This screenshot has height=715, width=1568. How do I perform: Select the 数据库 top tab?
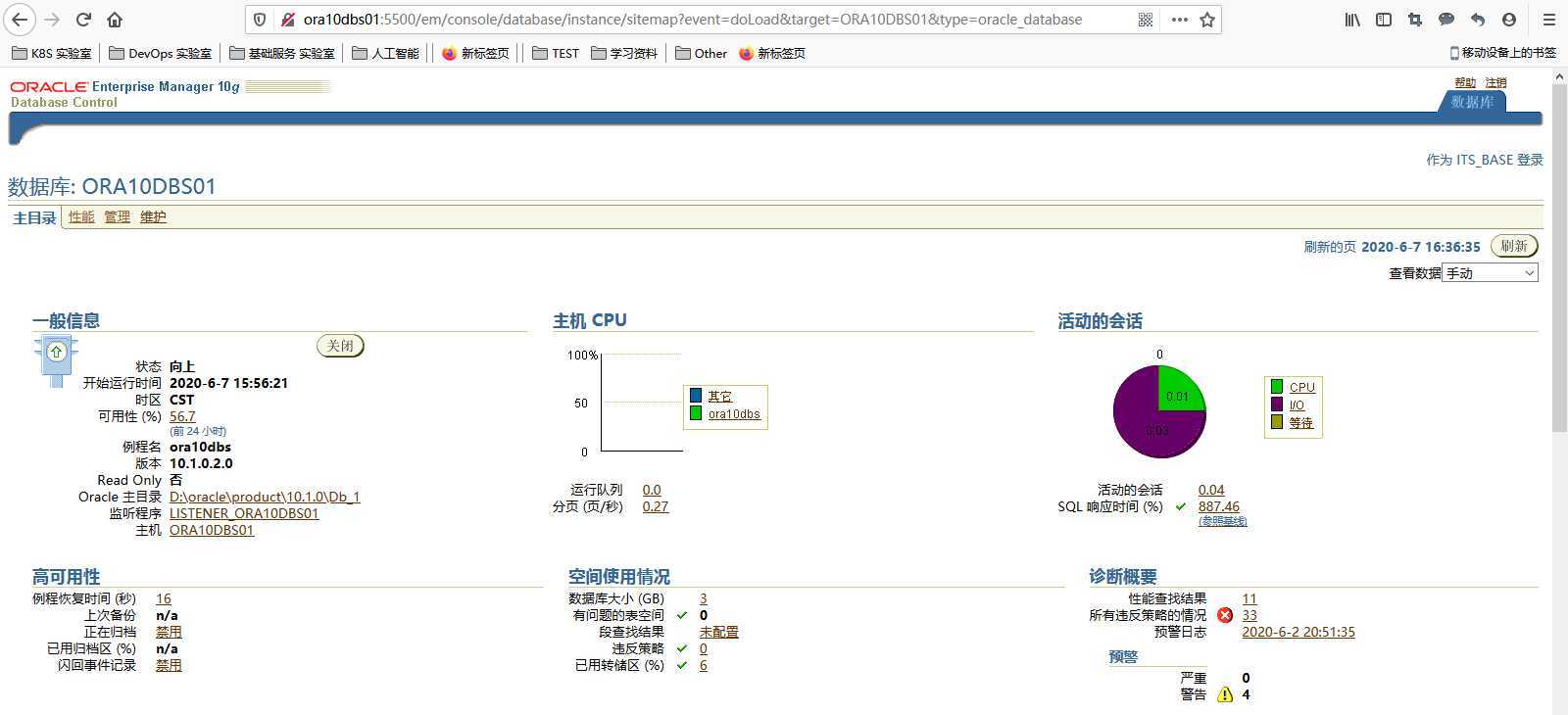(x=1472, y=102)
